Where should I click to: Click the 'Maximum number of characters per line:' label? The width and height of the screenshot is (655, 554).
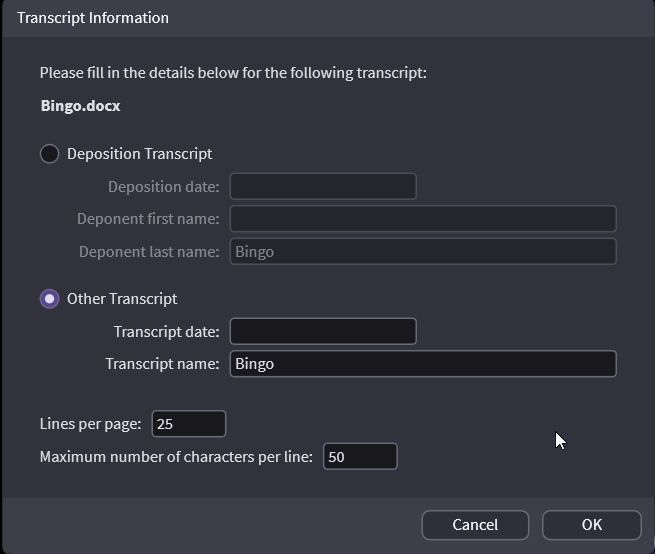click(x=176, y=457)
